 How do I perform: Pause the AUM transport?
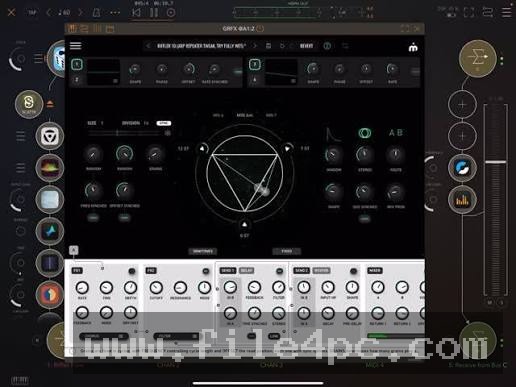pos(154,13)
